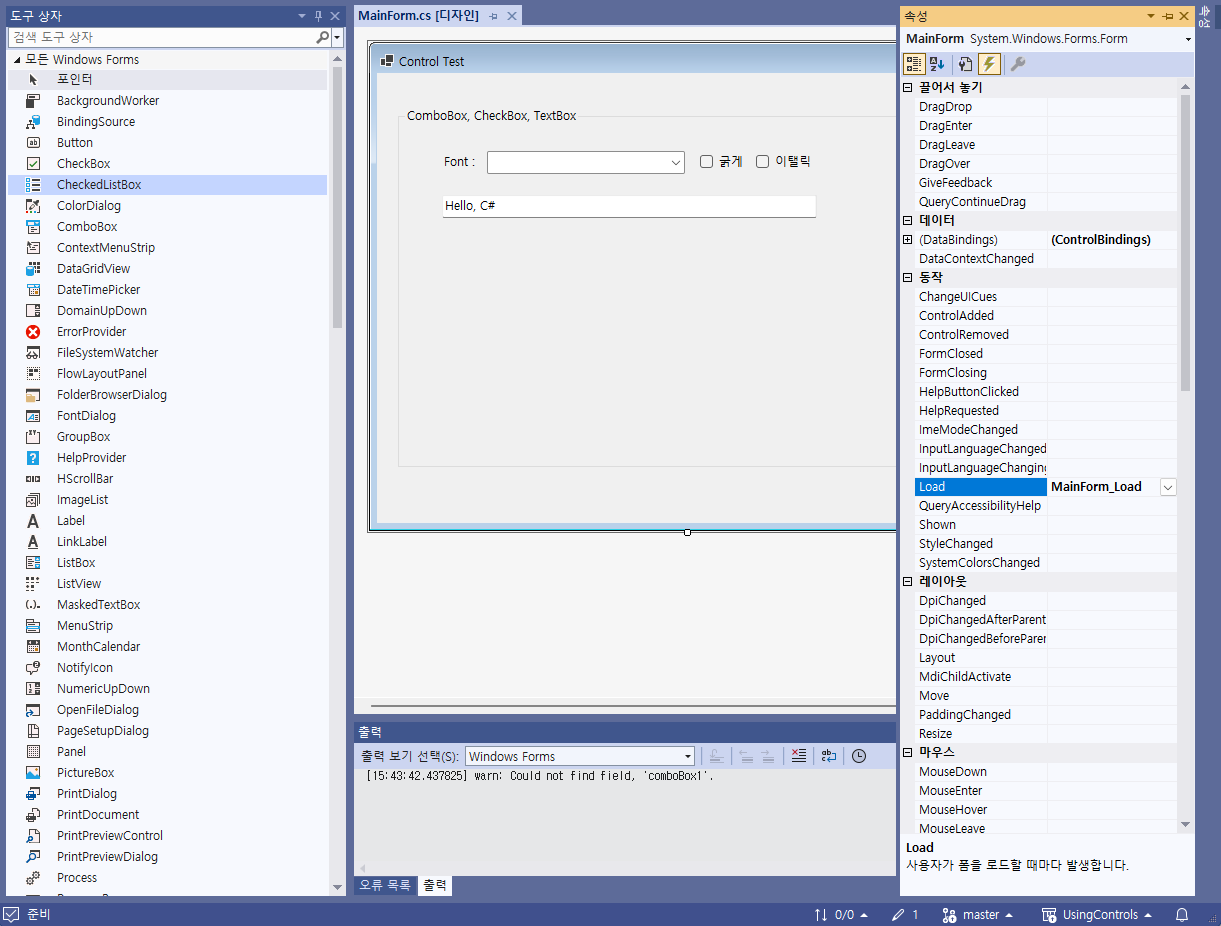1221x926 pixels.
Task: Collapse the 모든 Windows Forms toolbox group
Action: pos(17,59)
